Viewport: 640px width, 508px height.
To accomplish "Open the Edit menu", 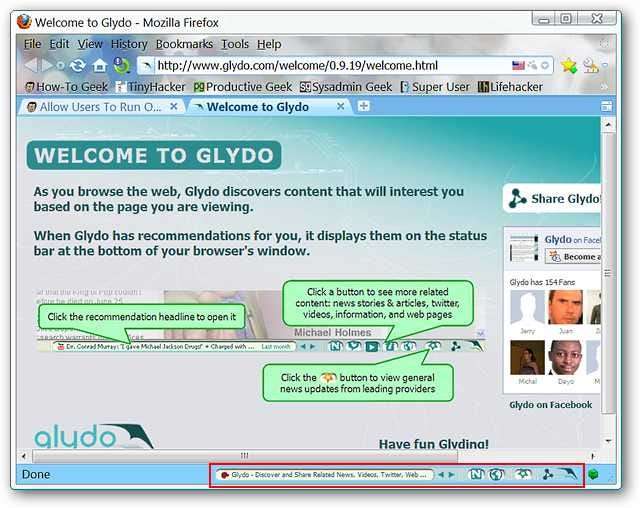I will (x=59, y=44).
